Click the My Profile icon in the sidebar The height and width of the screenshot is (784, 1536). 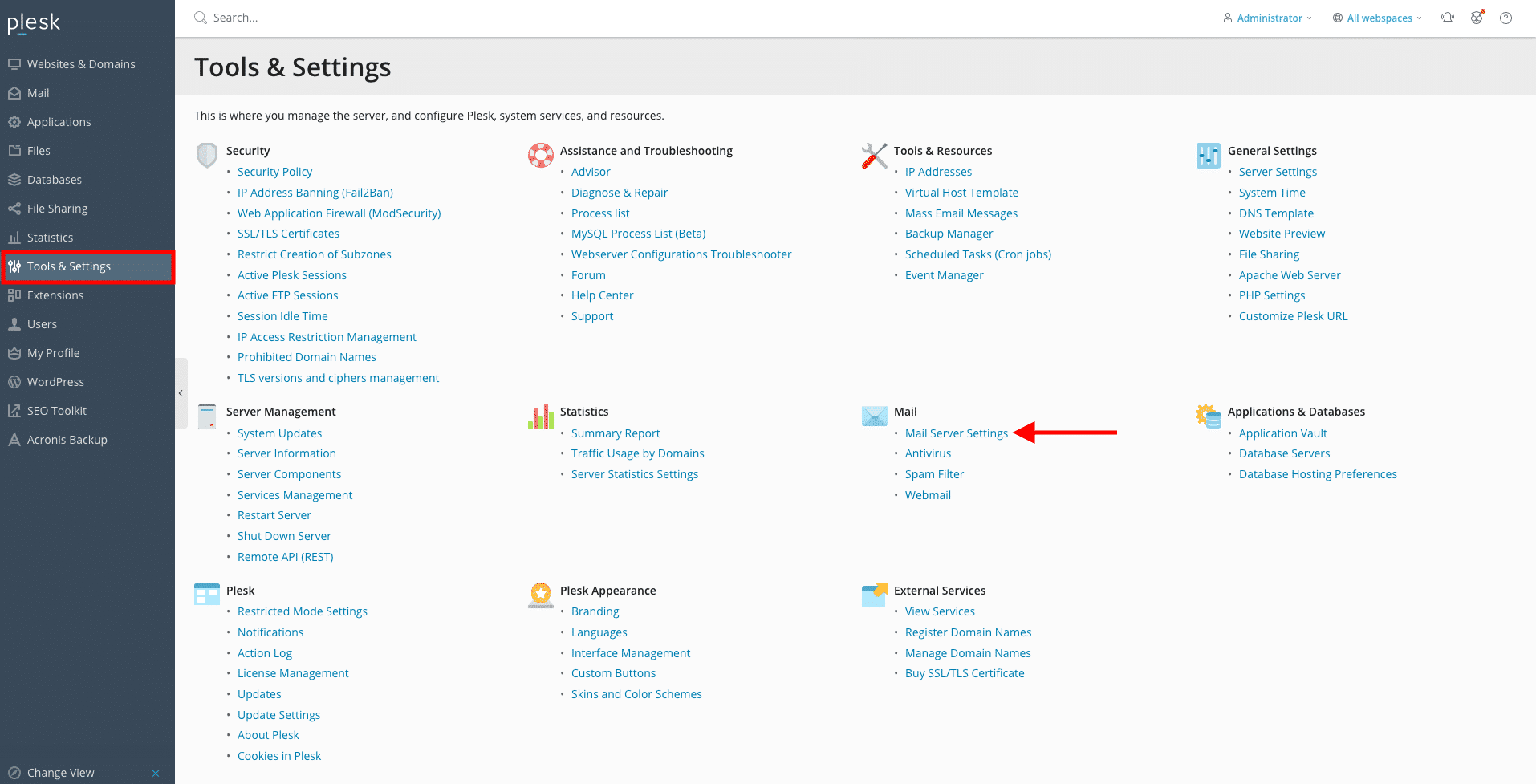coord(14,353)
